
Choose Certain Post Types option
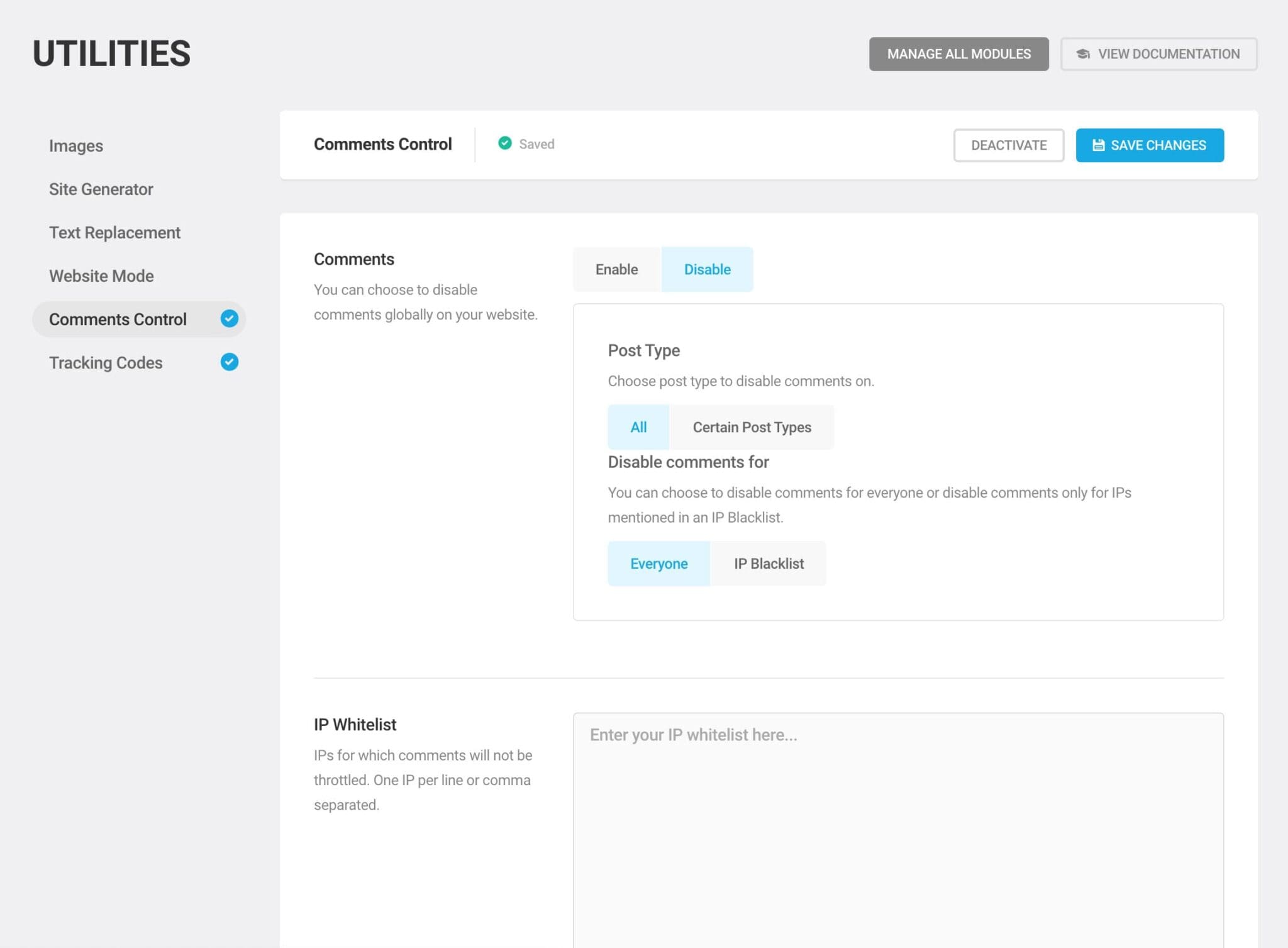[752, 427]
